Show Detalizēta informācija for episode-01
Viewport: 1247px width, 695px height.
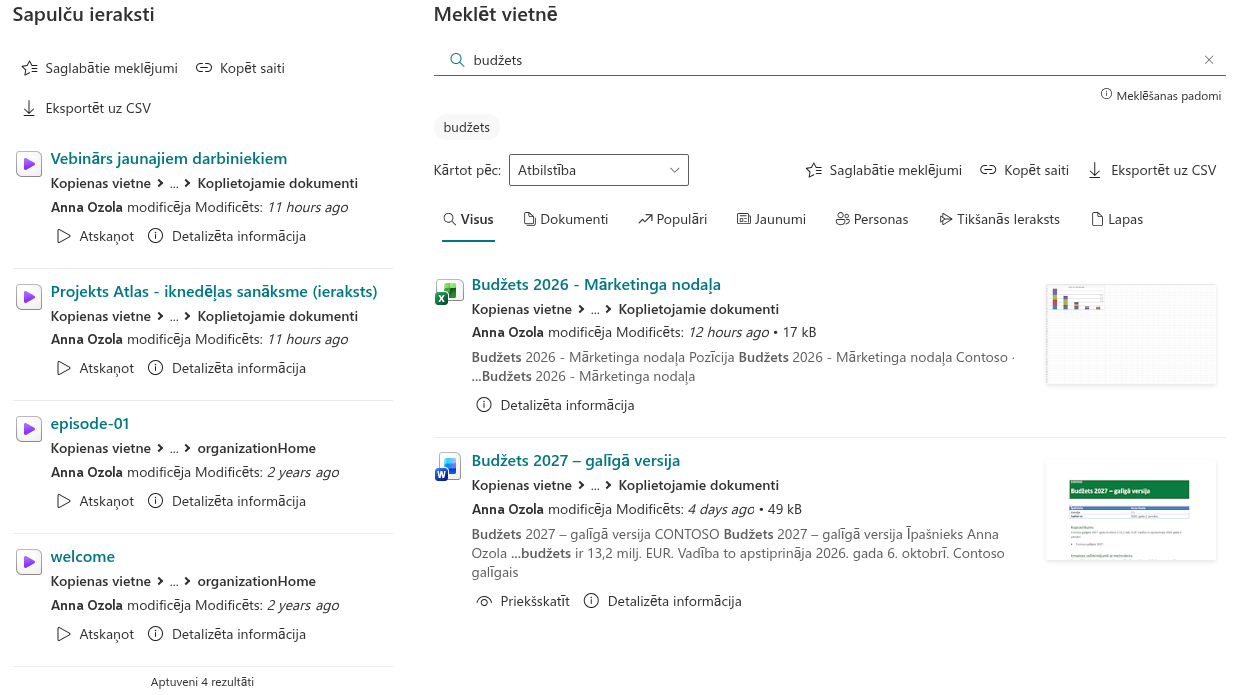227,501
